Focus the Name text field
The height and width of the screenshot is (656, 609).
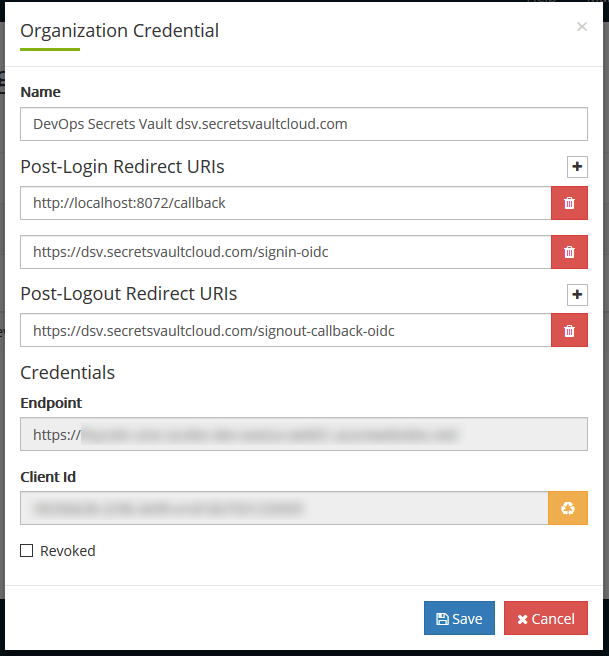click(x=303, y=124)
